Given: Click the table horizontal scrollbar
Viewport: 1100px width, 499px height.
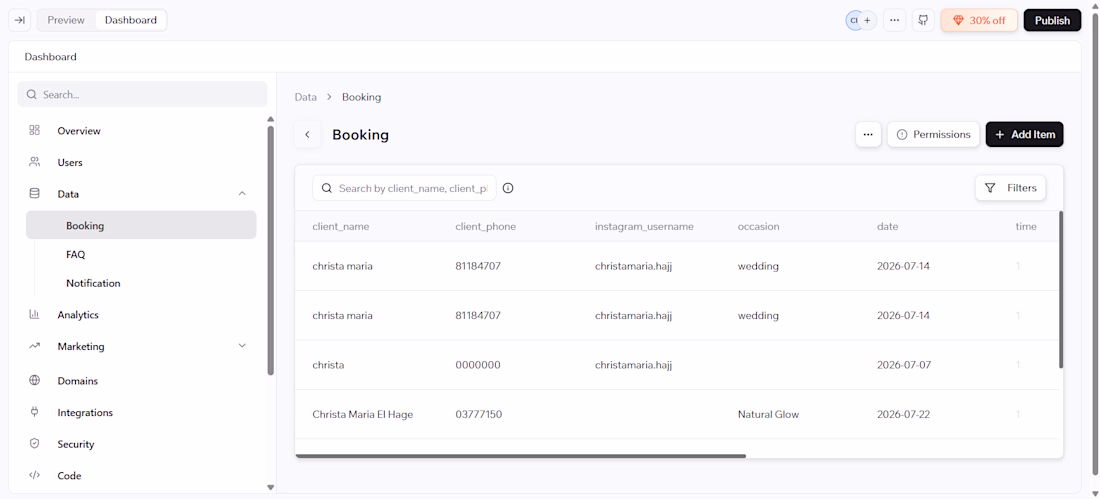Looking at the screenshot, I should click(x=521, y=456).
